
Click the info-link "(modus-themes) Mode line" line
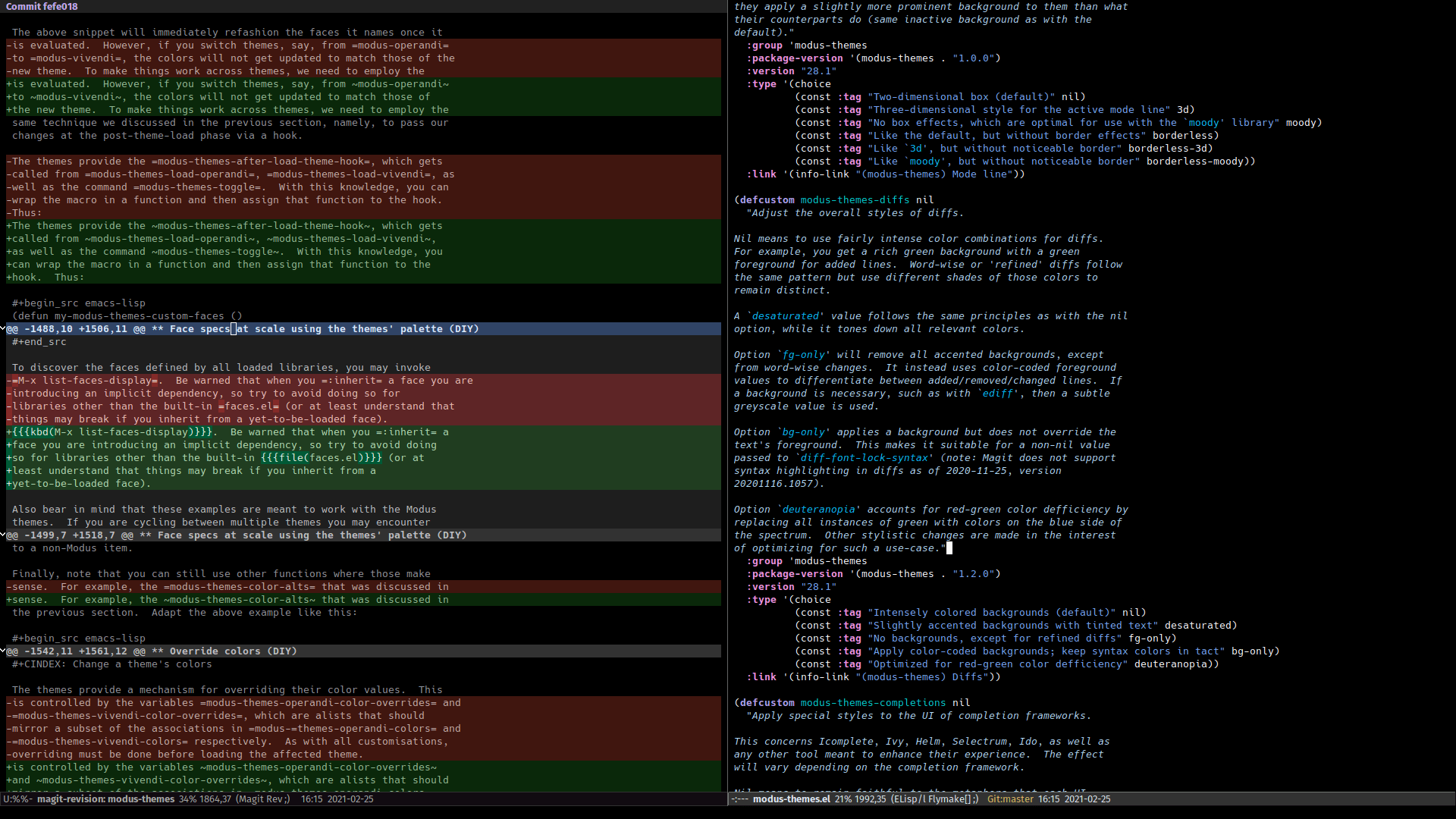pos(886,174)
